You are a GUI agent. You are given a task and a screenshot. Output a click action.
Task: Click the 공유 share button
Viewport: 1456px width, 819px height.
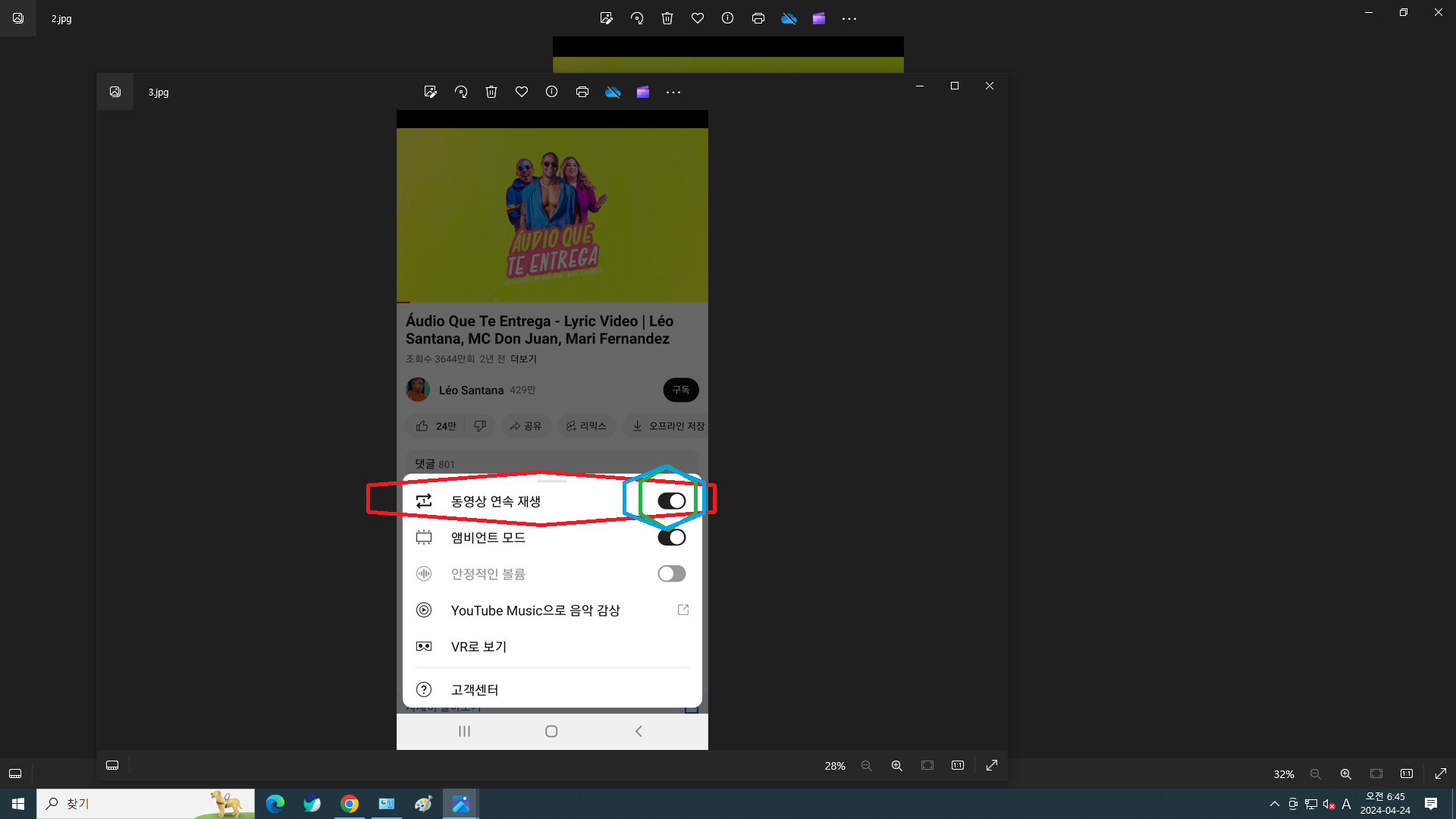tap(526, 426)
